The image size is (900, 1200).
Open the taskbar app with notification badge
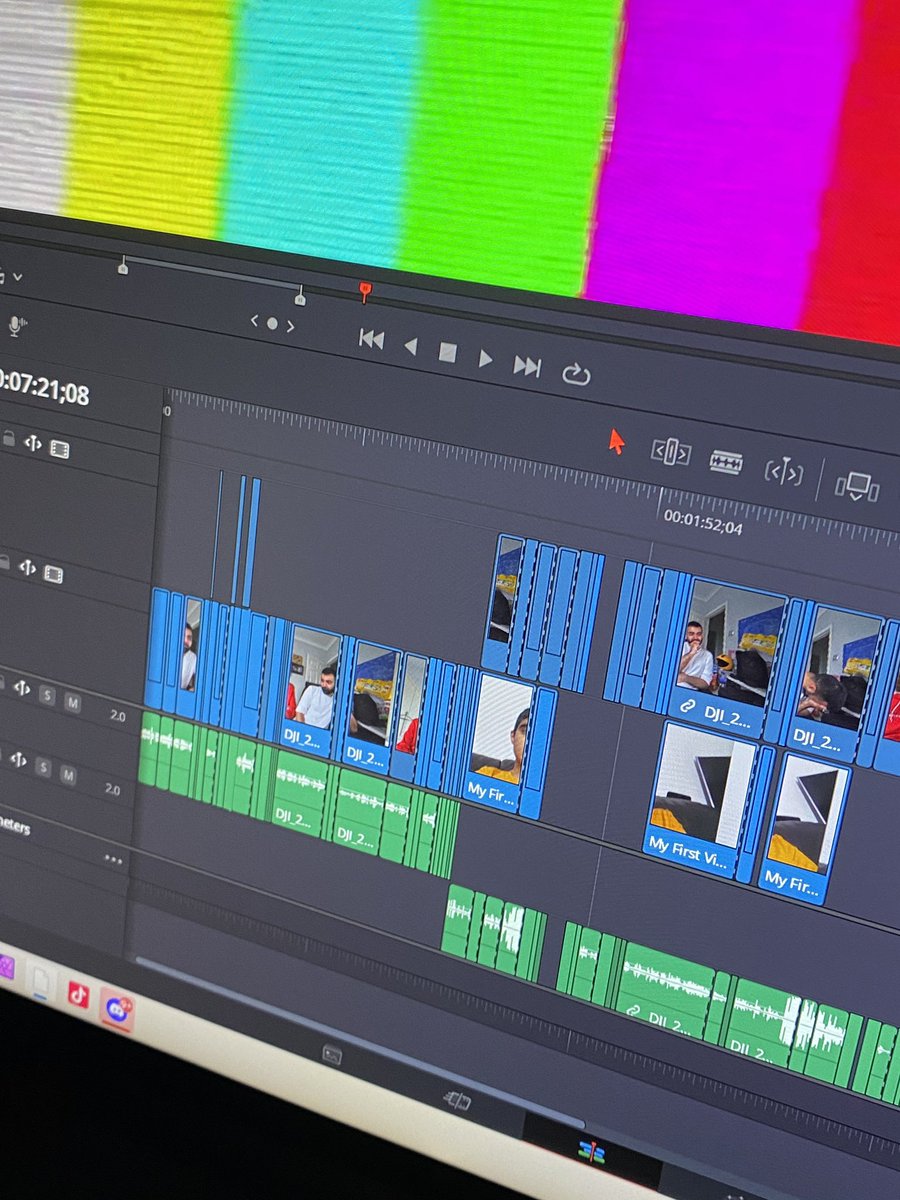click(116, 1009)
